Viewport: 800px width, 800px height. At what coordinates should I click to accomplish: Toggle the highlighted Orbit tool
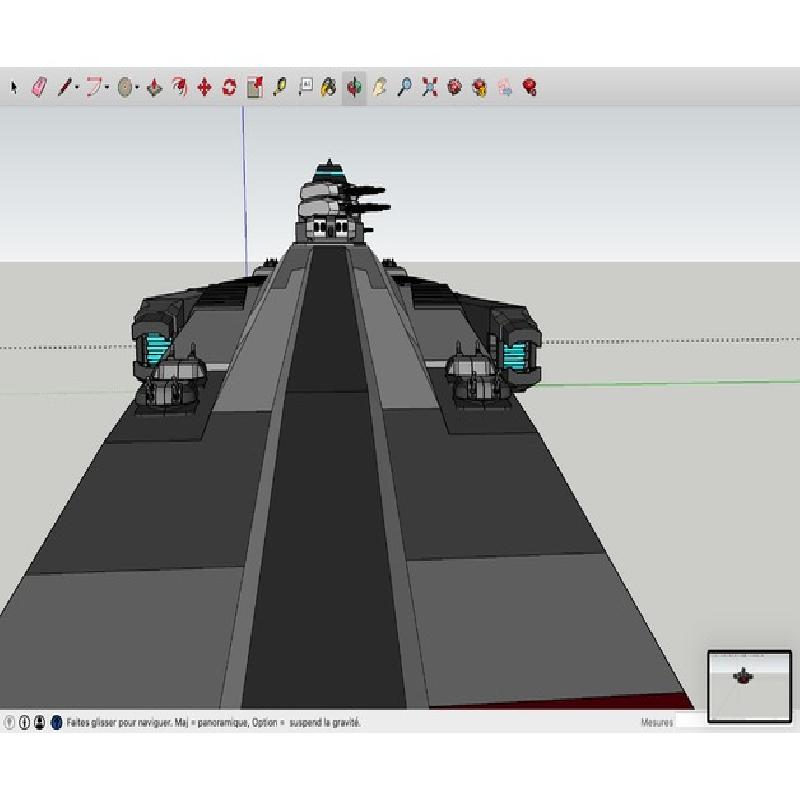[354, 88]
